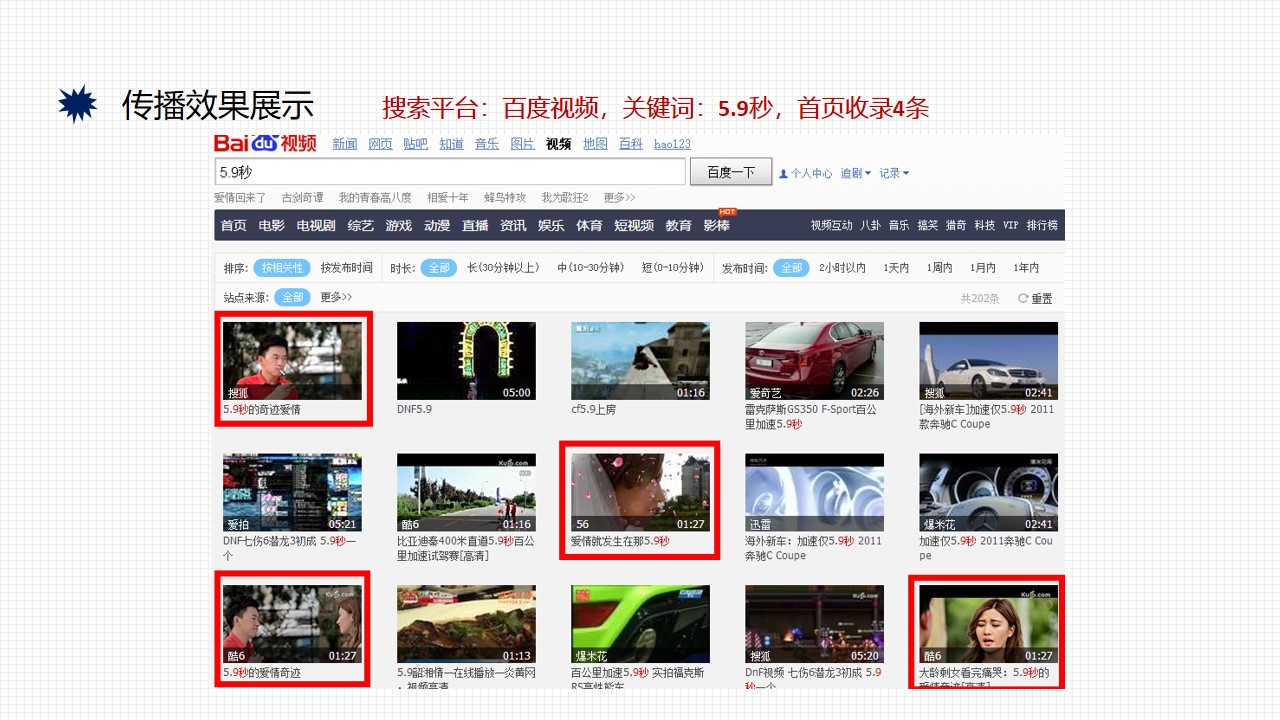Click the 共202条 result count text
This screenshot has height=720, width=1280.
click(979, 298)
